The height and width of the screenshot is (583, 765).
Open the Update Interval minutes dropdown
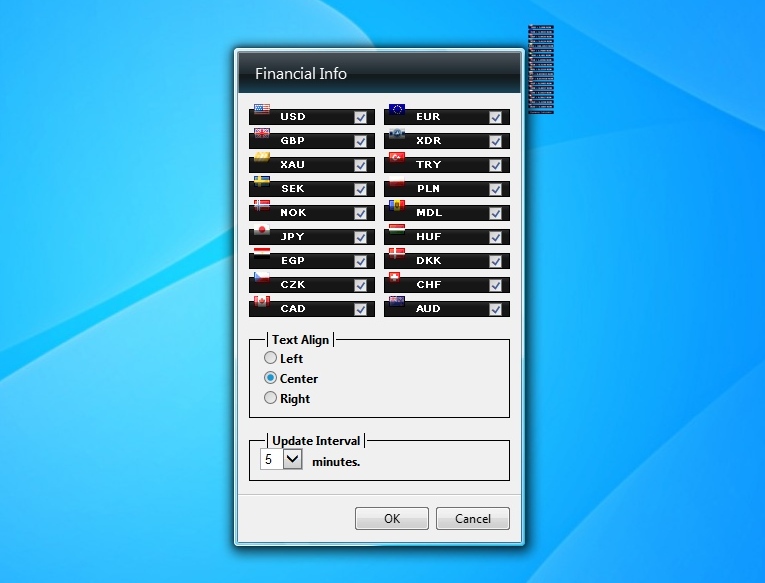(293, 459)
